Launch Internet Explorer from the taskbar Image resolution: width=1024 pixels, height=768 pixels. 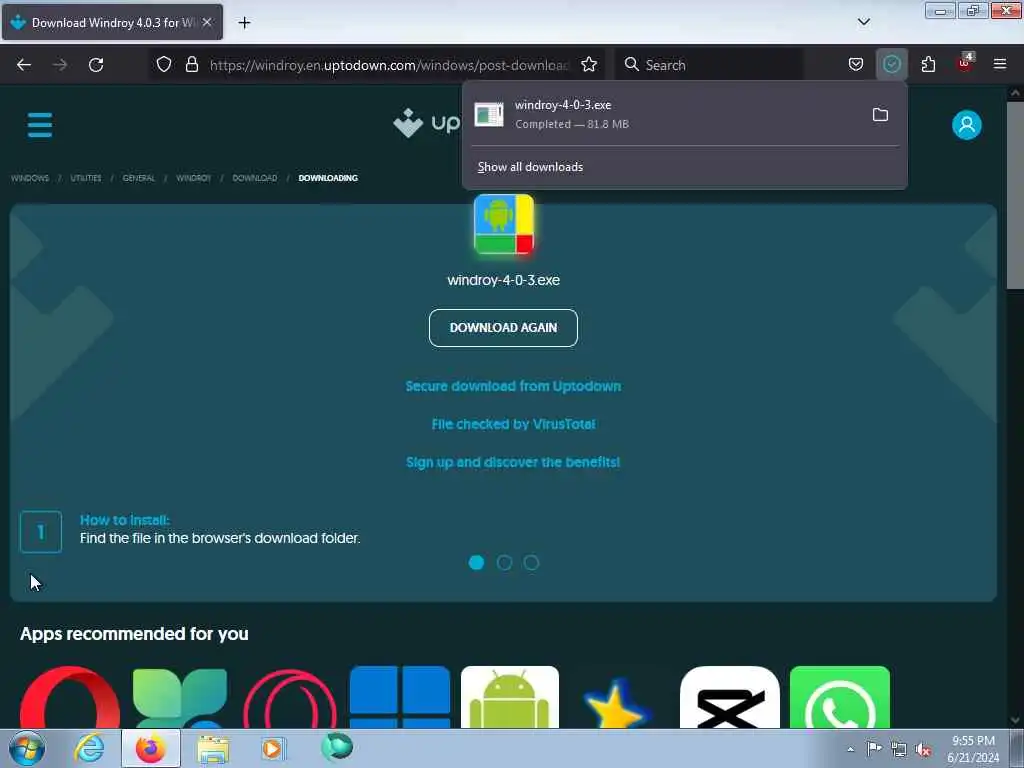coord(89,748)
